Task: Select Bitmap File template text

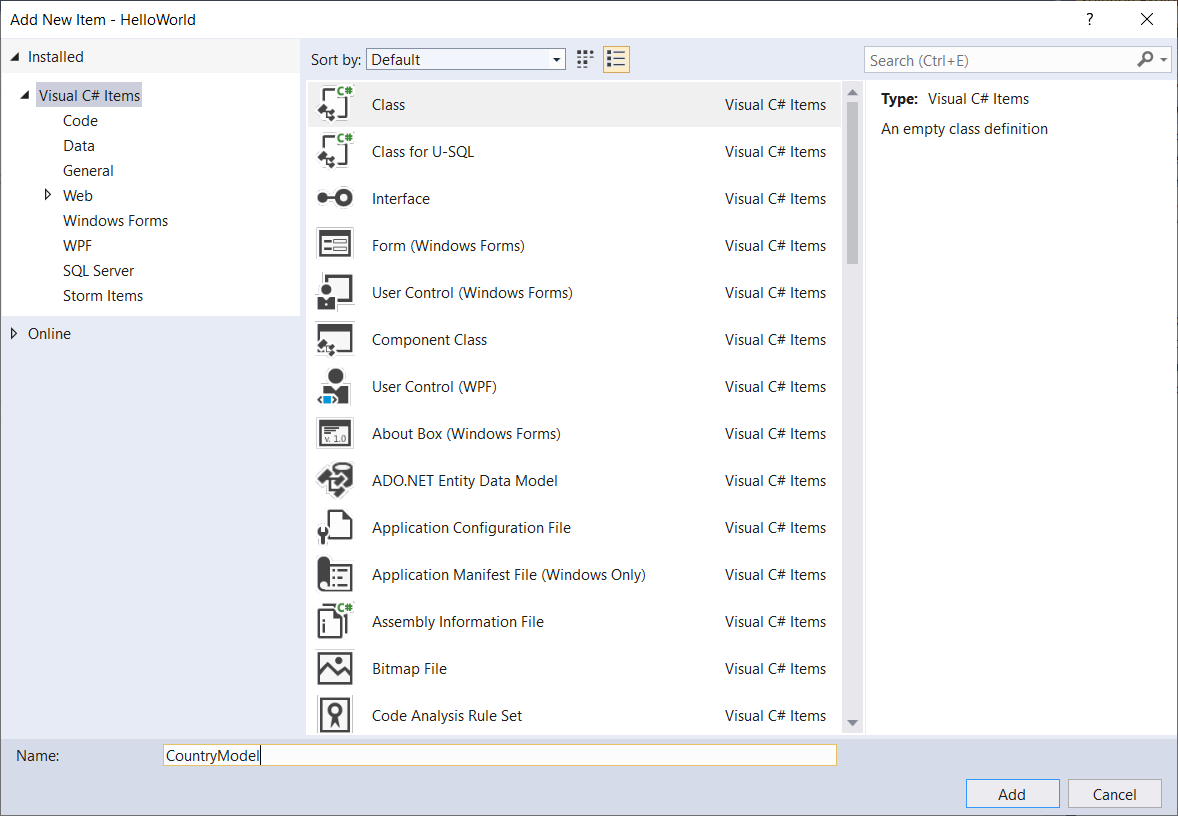Action: click(409, 669)
